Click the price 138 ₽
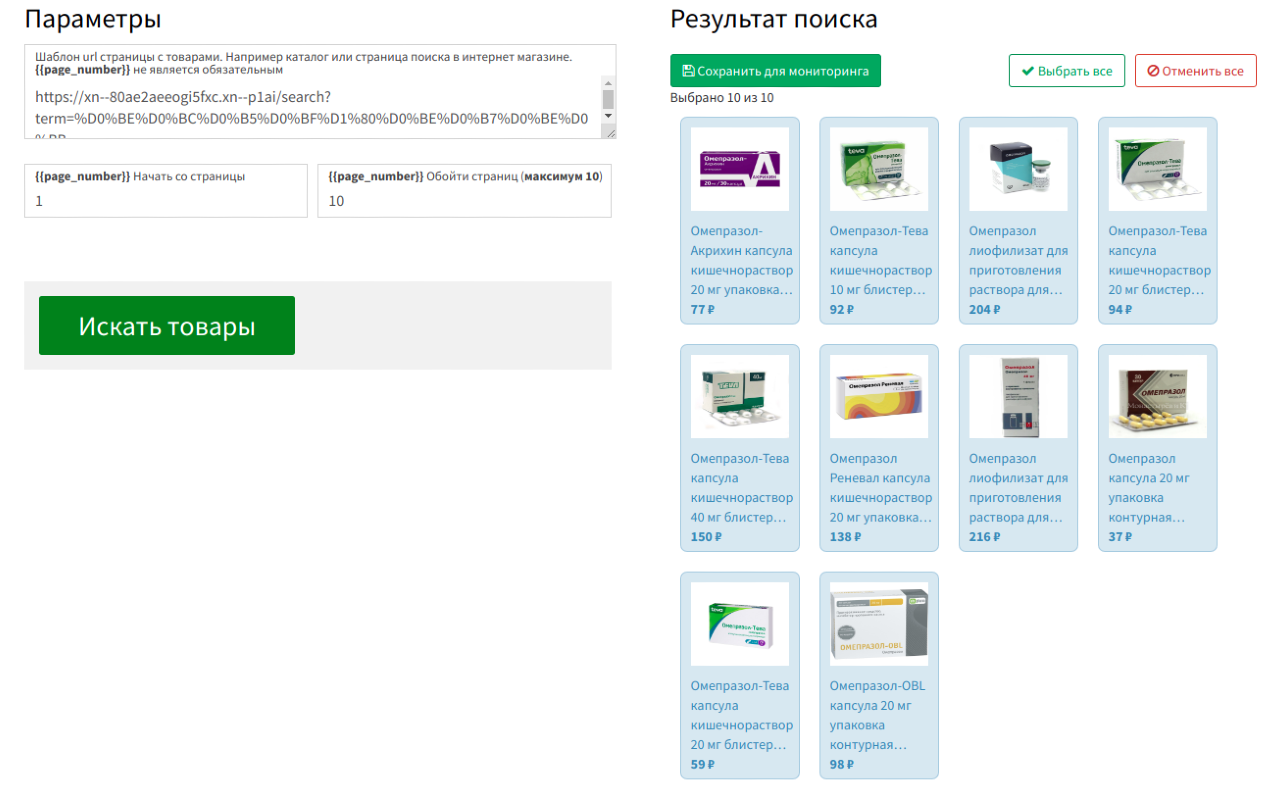The width and height of the screenshot is (1280, 800). [846, 537]
